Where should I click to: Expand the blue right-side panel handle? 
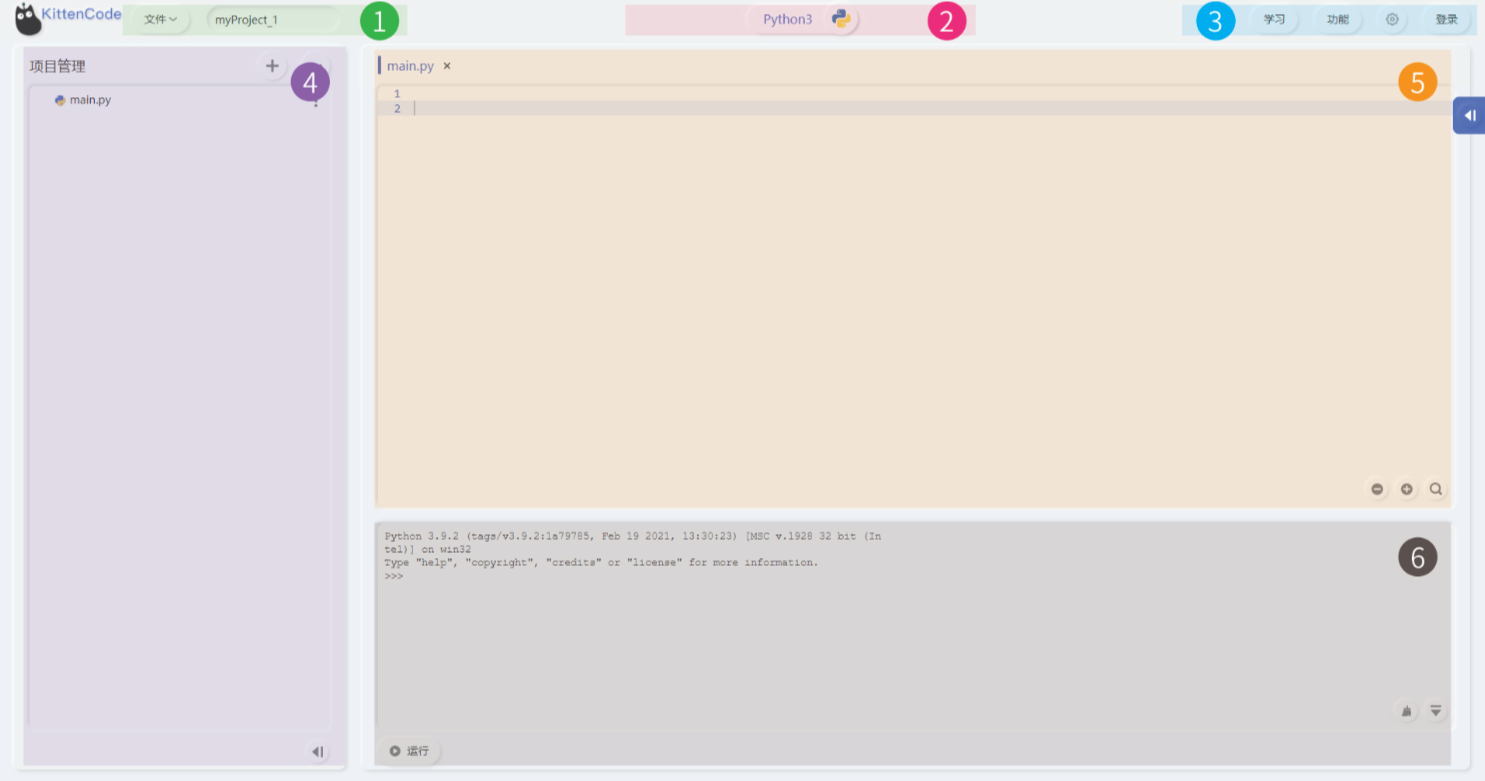pos(1469,116)
